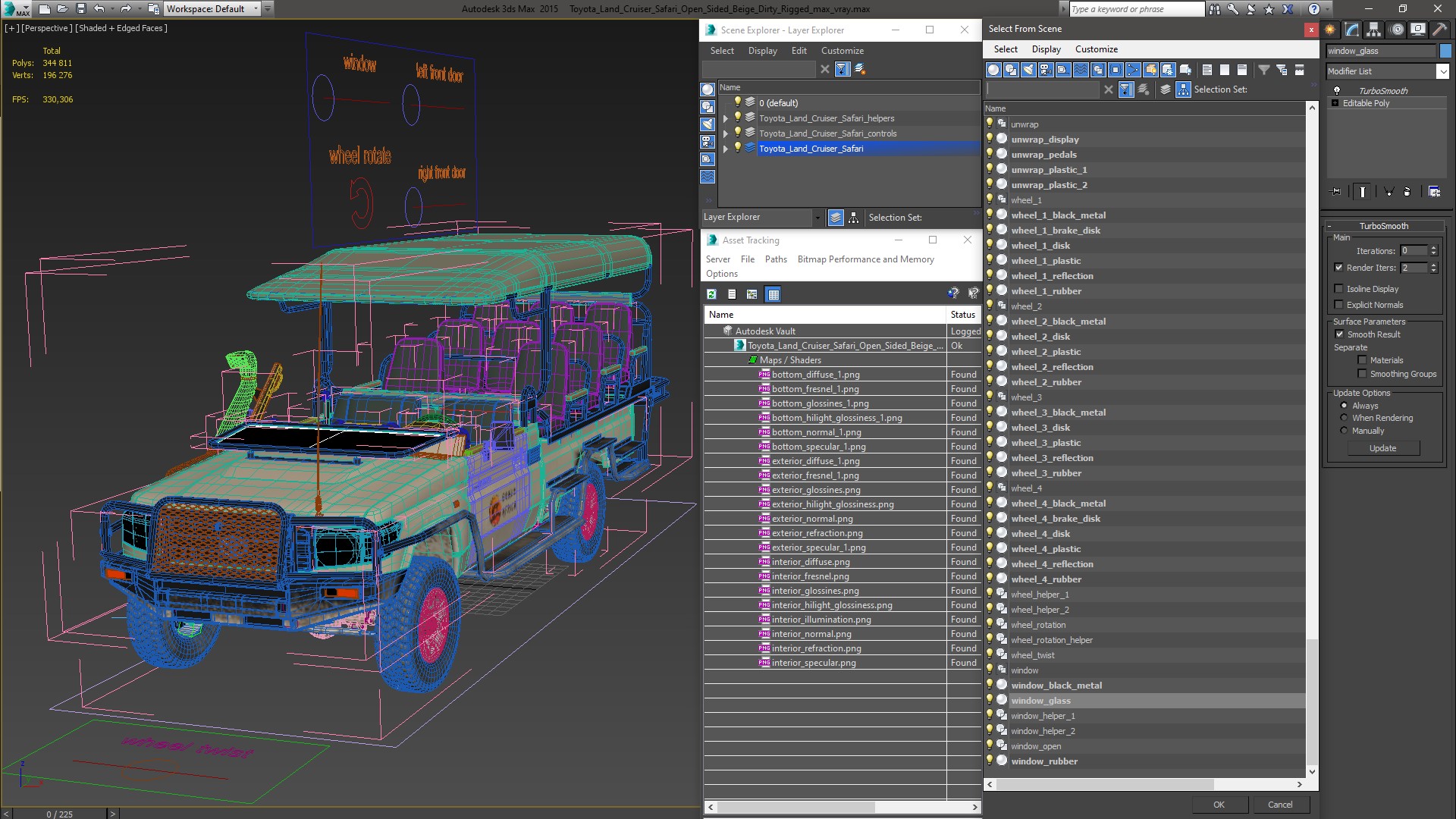The width and height of the screenshot is (1456, 819).
Task: Enable Isoline Display checkbox
Action: tap(1338, 289)
